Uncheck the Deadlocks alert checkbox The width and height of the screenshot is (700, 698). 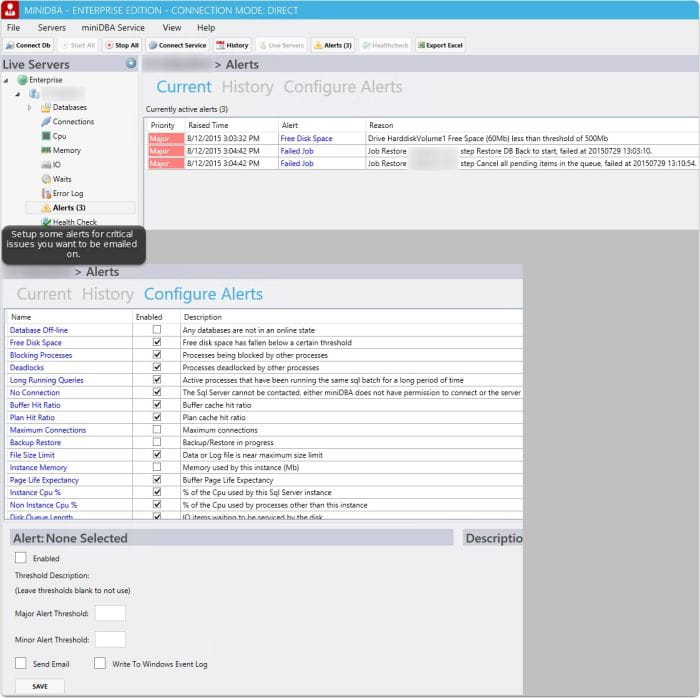(x=156, y=367)
